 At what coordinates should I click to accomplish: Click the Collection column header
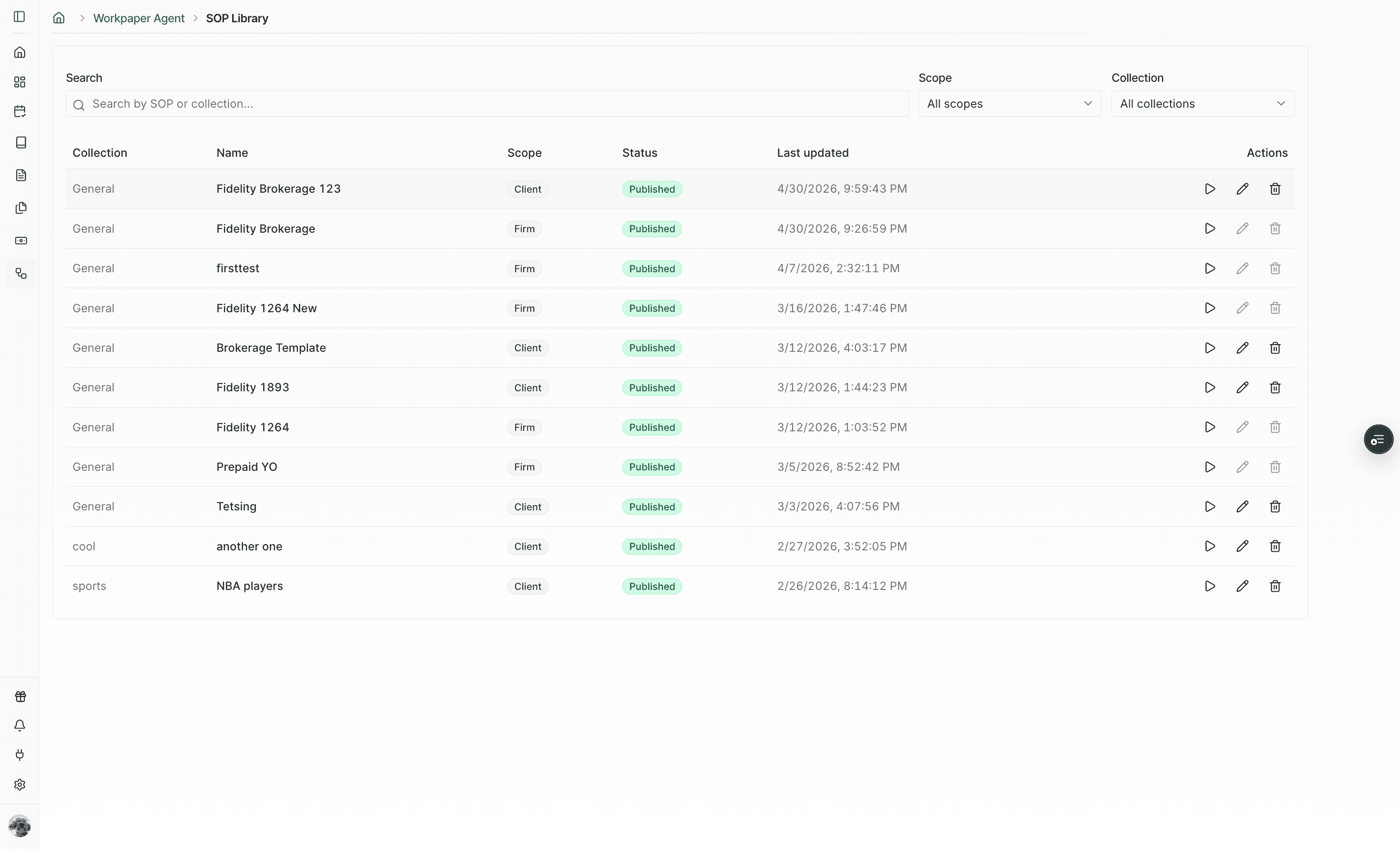(x=99, y=152)
